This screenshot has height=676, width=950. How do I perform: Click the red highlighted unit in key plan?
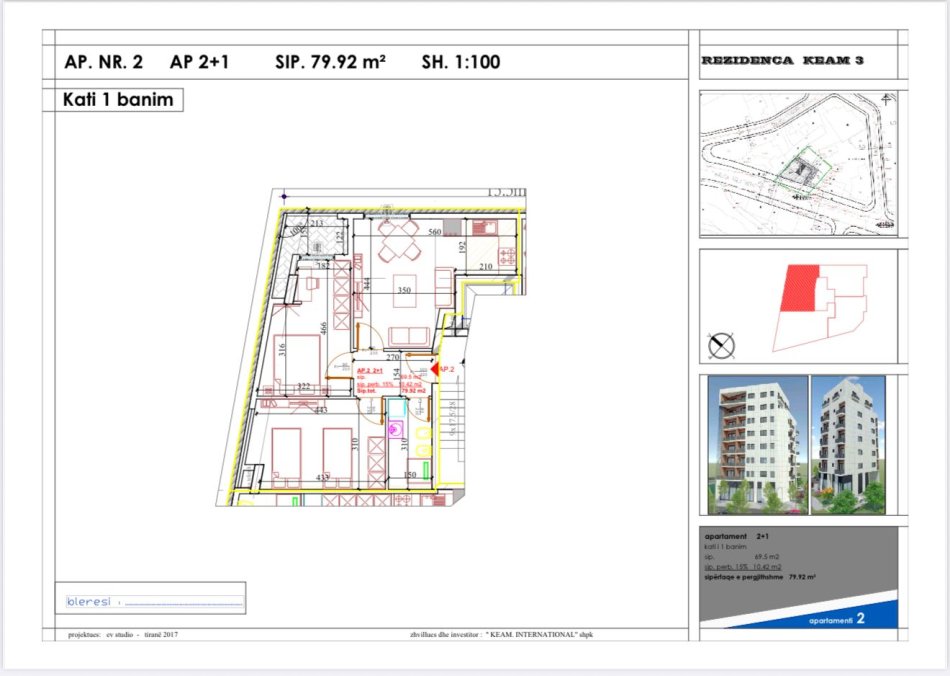(800, 290)
